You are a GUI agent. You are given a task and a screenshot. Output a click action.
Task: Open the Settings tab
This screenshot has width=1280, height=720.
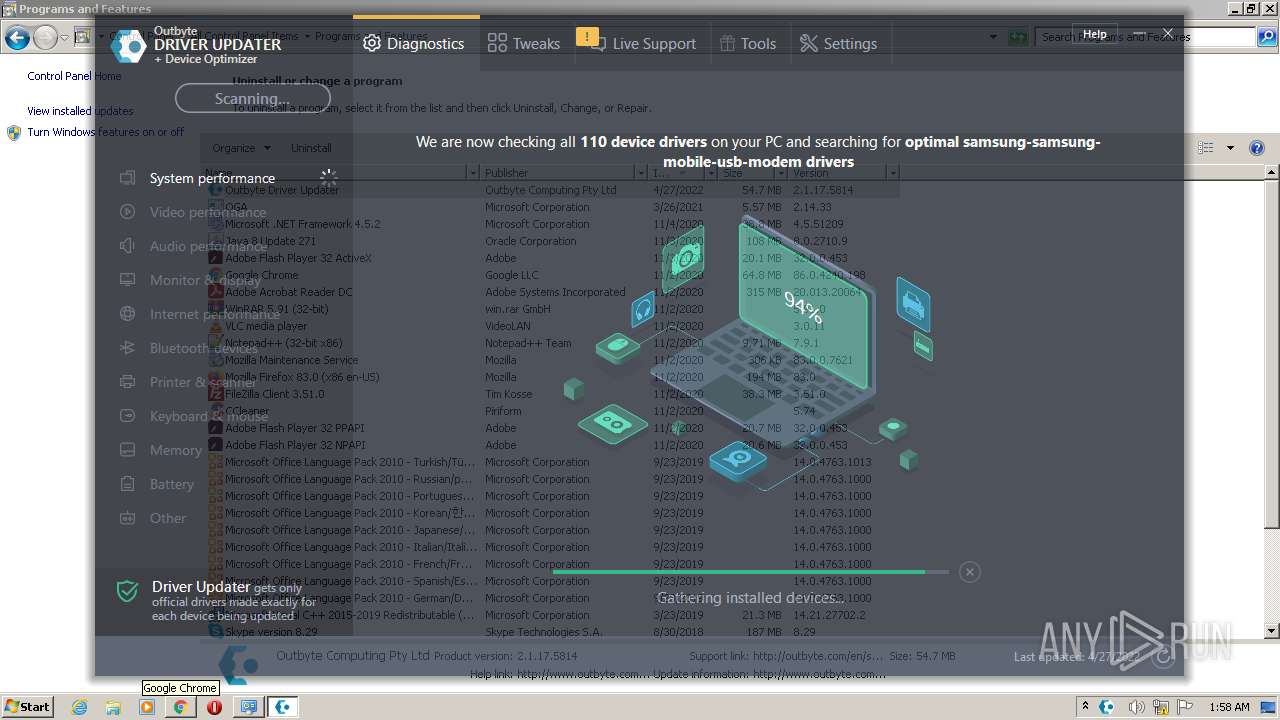click(x=838, y=43)
